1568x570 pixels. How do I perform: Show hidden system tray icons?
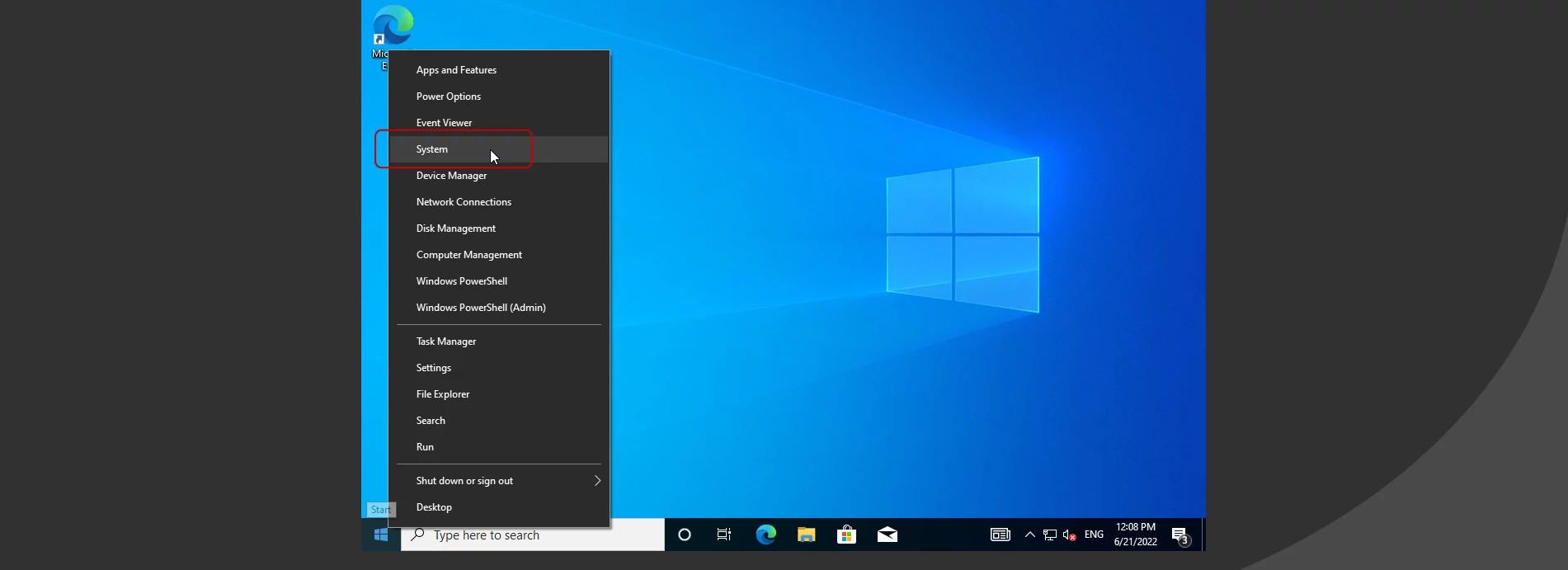(x=1030, y=535)
